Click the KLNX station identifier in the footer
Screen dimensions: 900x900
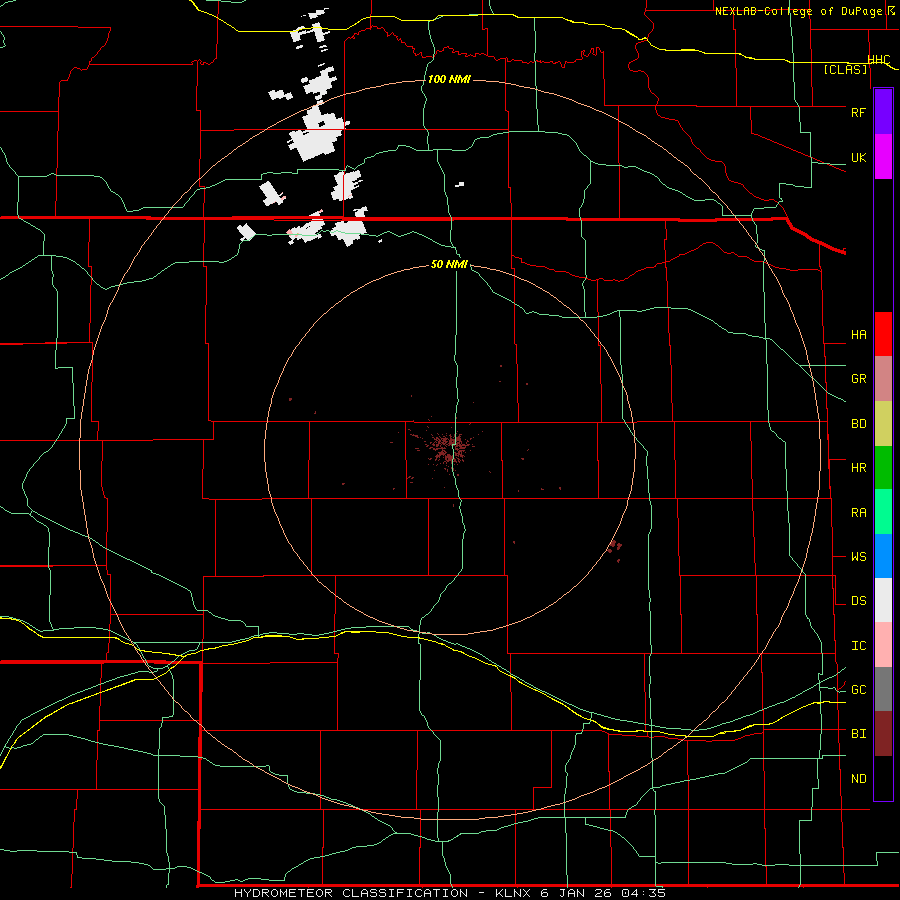click(x=513, y=893)
